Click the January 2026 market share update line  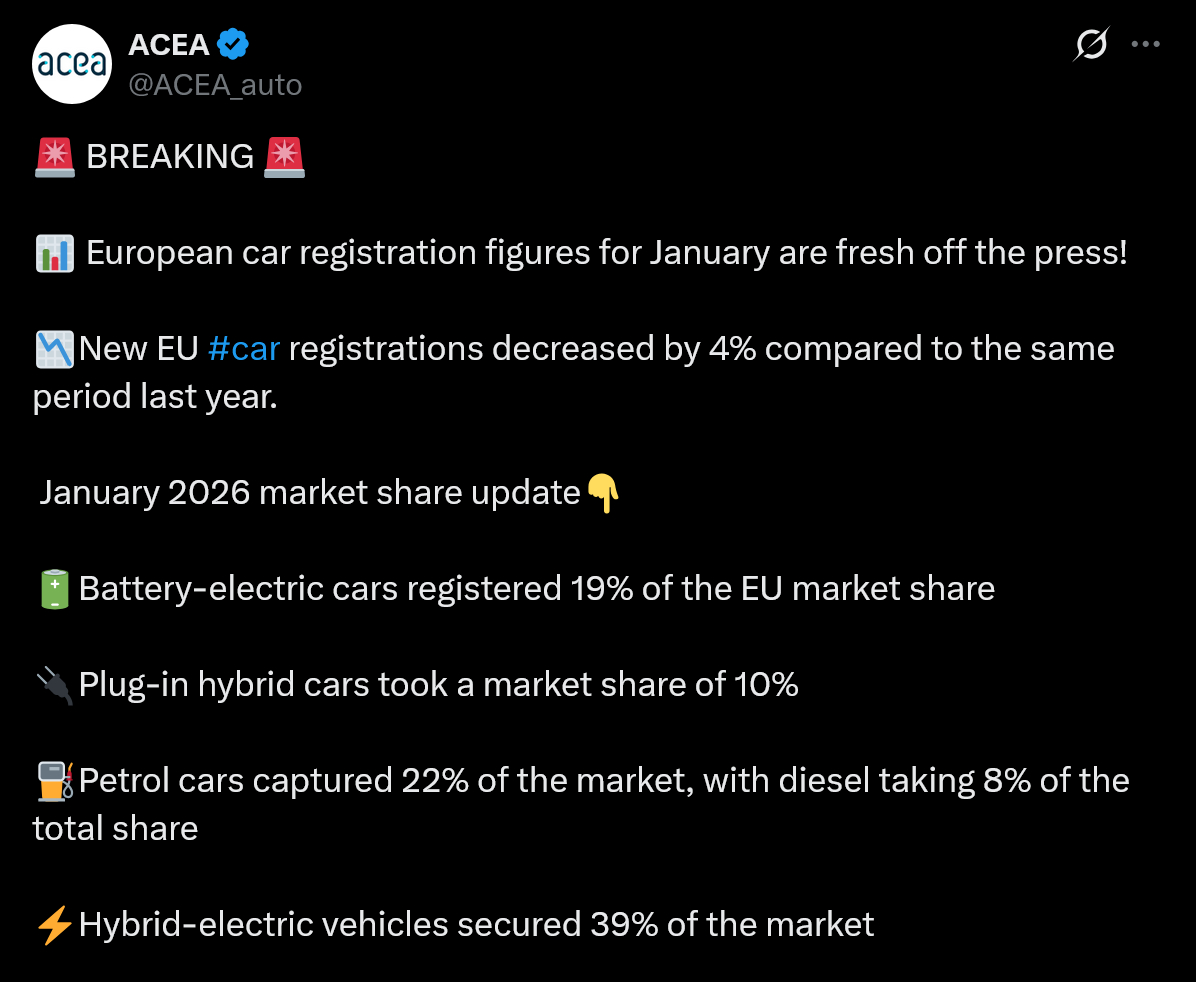(x=310, y=493)
